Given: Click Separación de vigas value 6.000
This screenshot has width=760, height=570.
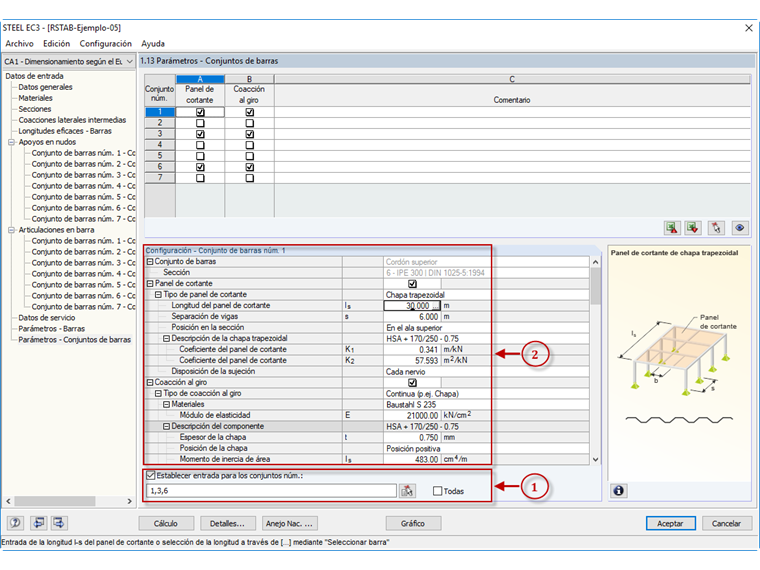Looking at the screenshot, I should point(412,317).
